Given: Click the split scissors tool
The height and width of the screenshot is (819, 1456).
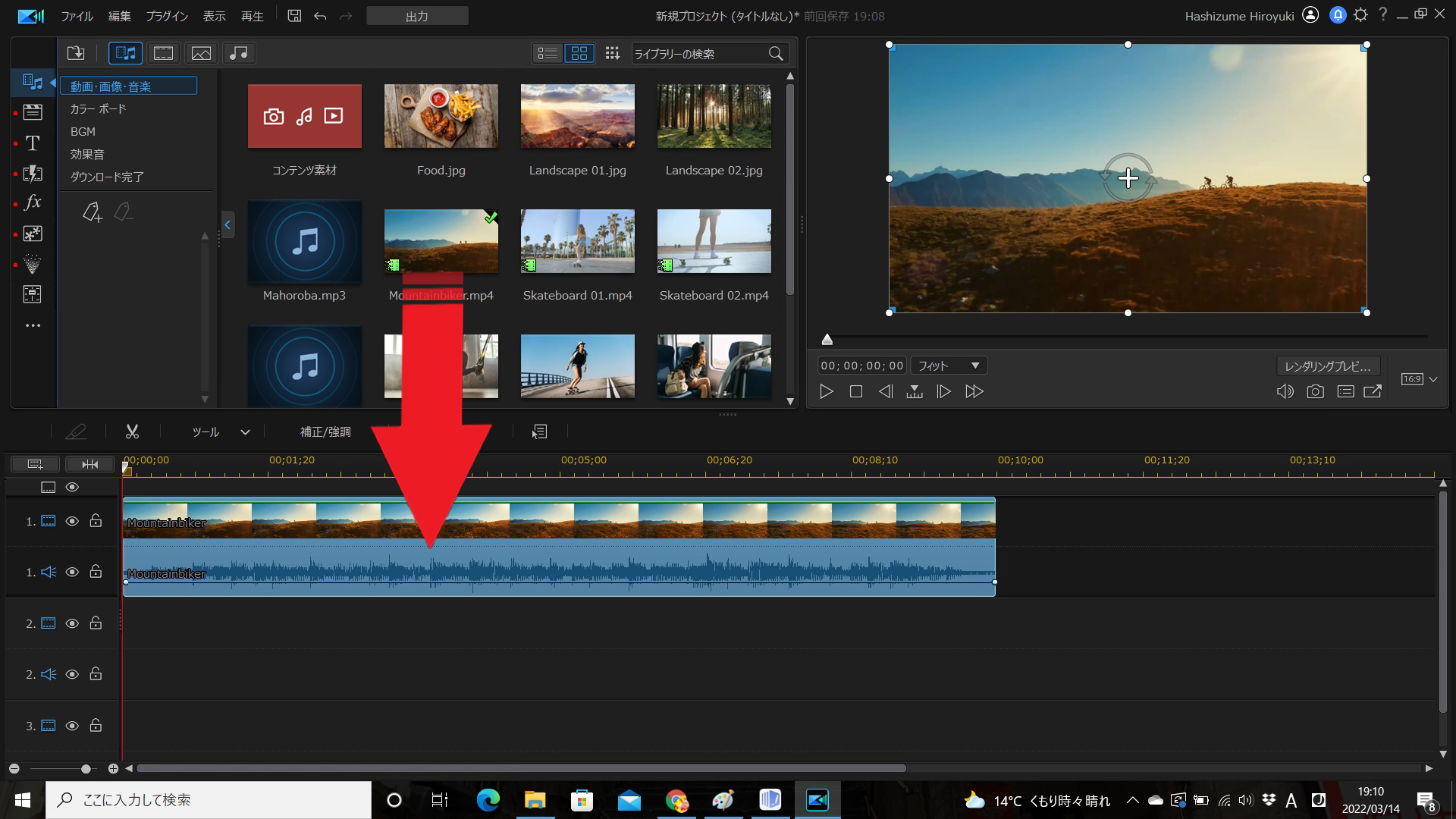Looking at the screenshot, I should (x=133, y=431).
